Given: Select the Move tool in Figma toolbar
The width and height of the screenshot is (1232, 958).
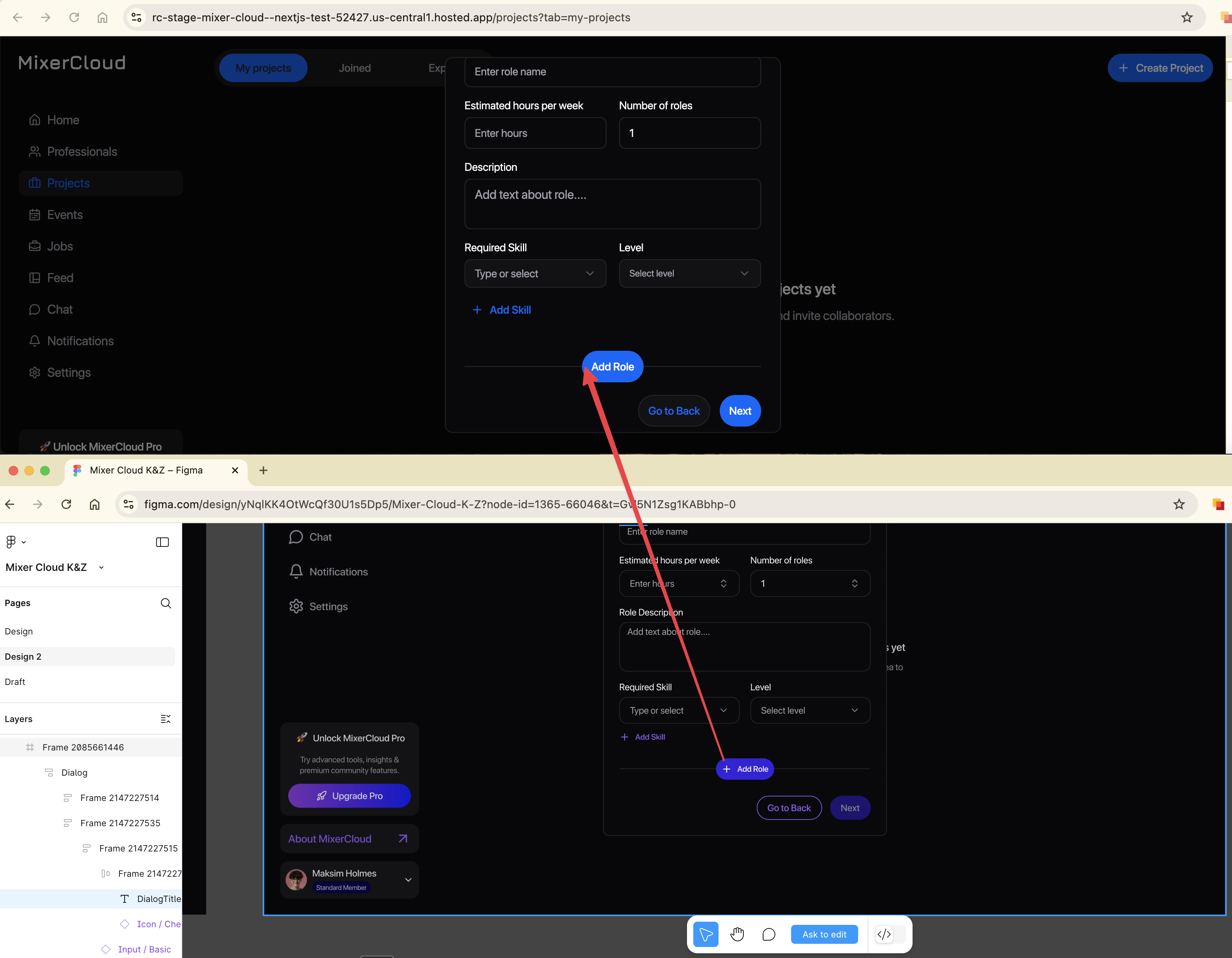Looking at the screenshot, I should click(x=706, y=934).
